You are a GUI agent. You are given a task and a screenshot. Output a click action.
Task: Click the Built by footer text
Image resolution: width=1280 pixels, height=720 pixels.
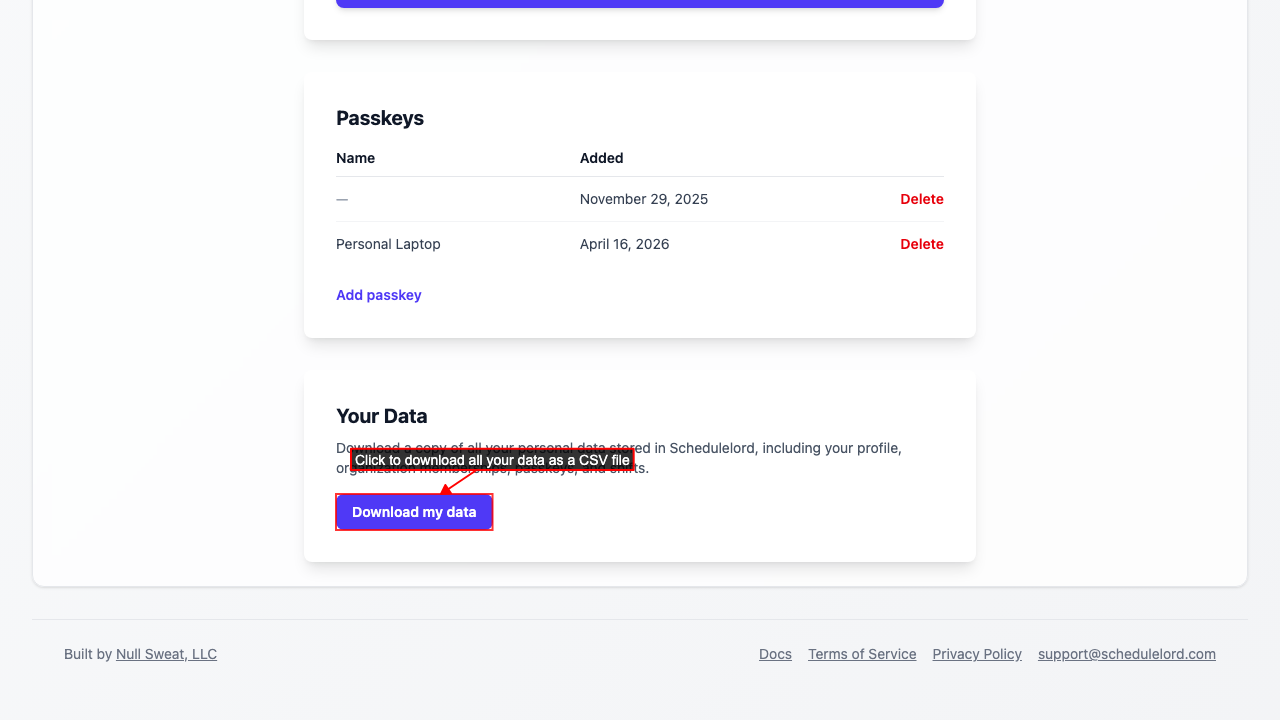click(89, 654)
